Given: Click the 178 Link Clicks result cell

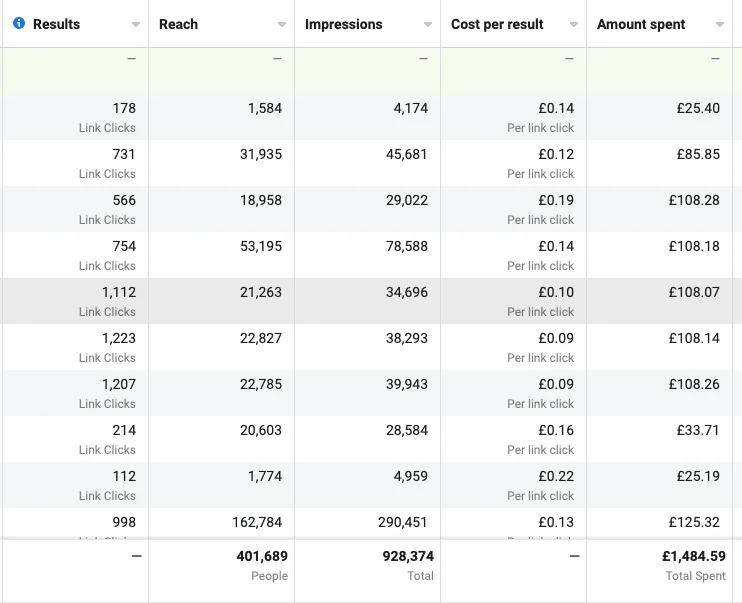Looking at the screenshot, I should click(74, 117).
